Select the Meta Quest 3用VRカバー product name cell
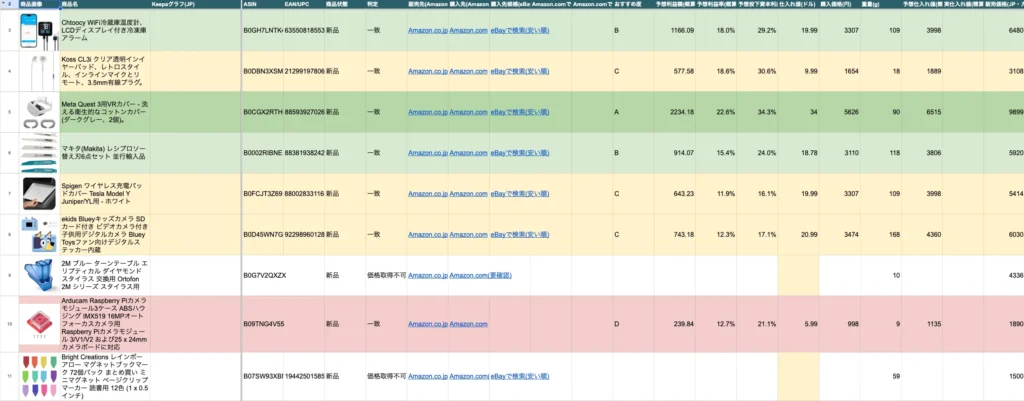The width and height of the screenshot is (1024, 401). tap(104, 112)
